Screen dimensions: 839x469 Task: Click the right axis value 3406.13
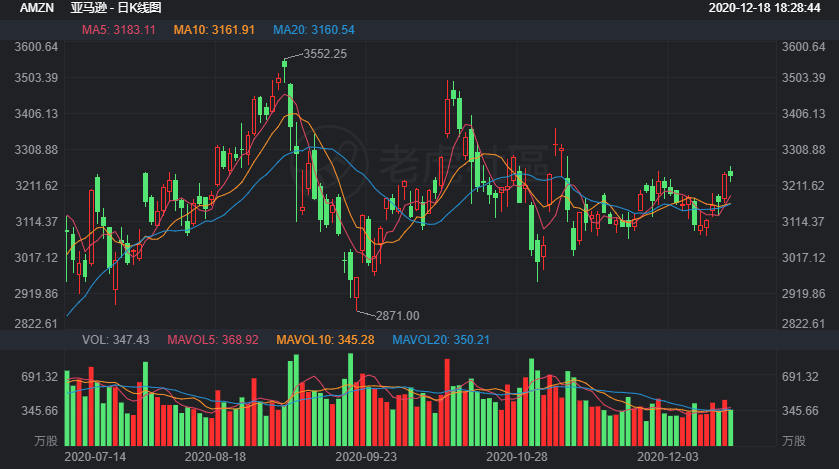(804, 114)
